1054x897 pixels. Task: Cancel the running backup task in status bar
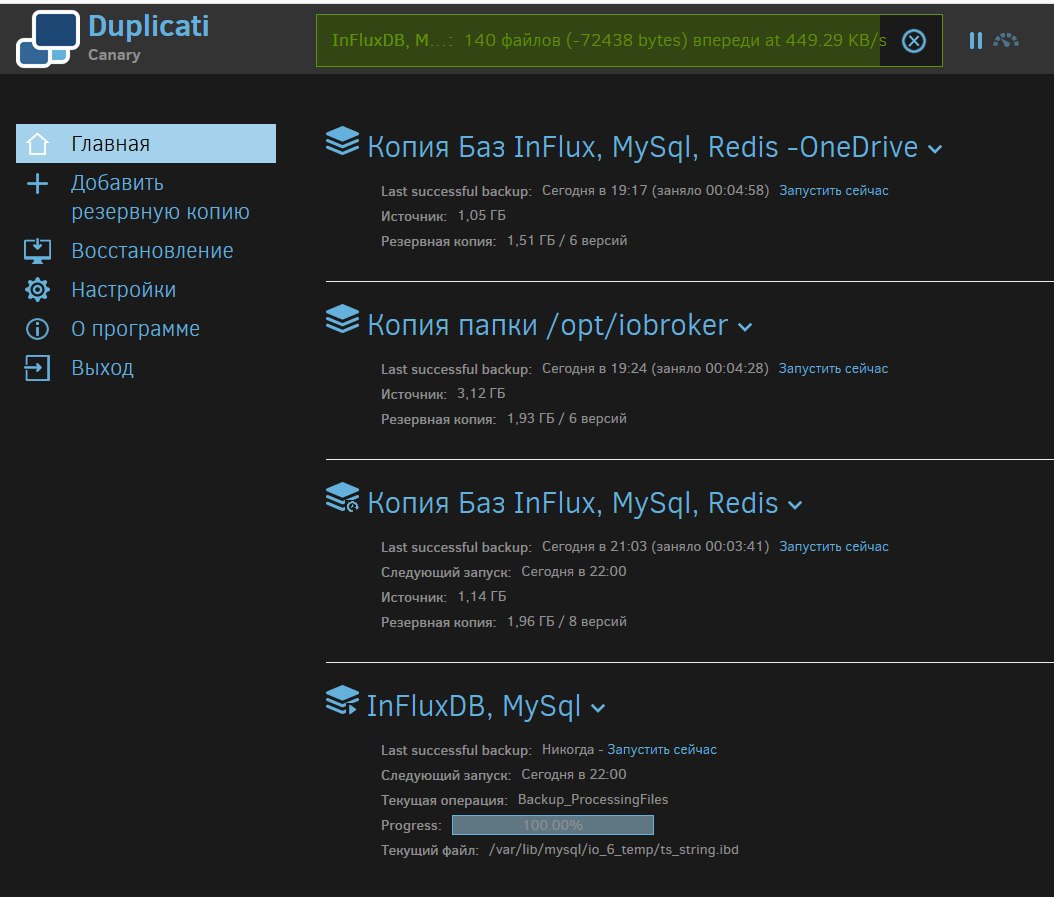[914, 41]
